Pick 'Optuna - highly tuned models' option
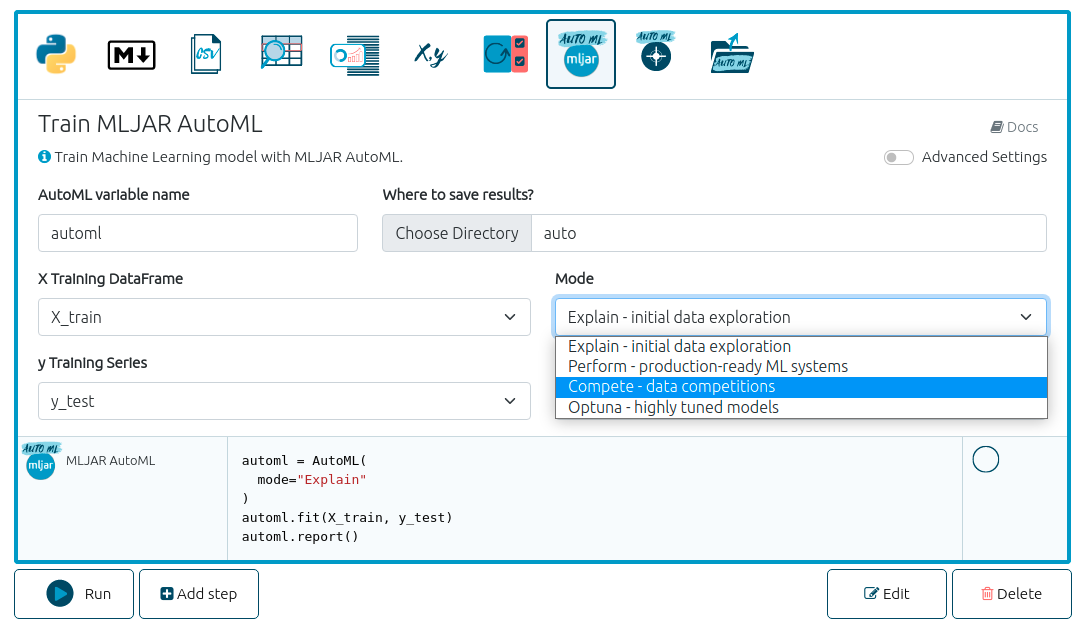1084x631 pixels. pos(801,408)
